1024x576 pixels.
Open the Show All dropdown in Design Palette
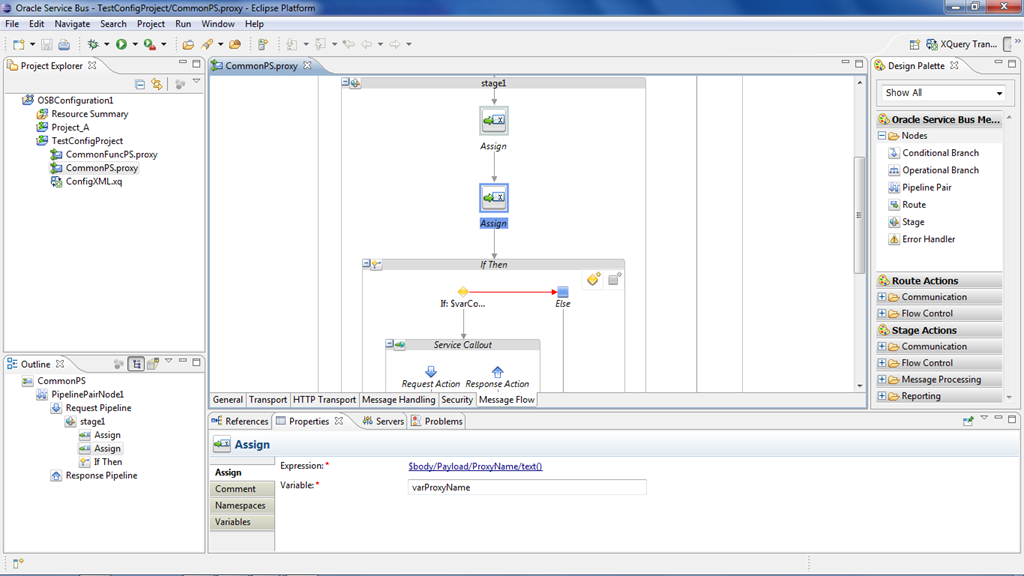tap(943, 93)
